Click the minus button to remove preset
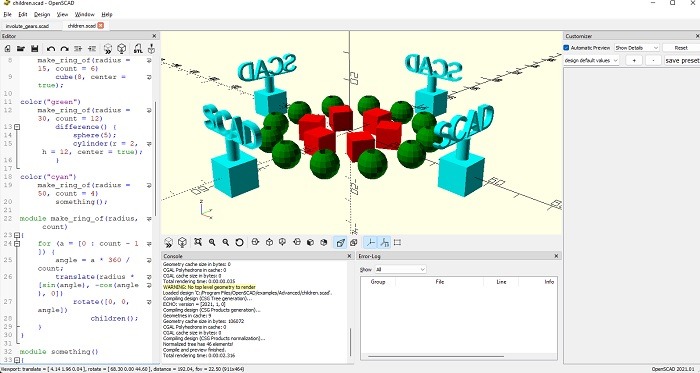The height and width of the screenshot is (373, 700). tap(653, 60)
